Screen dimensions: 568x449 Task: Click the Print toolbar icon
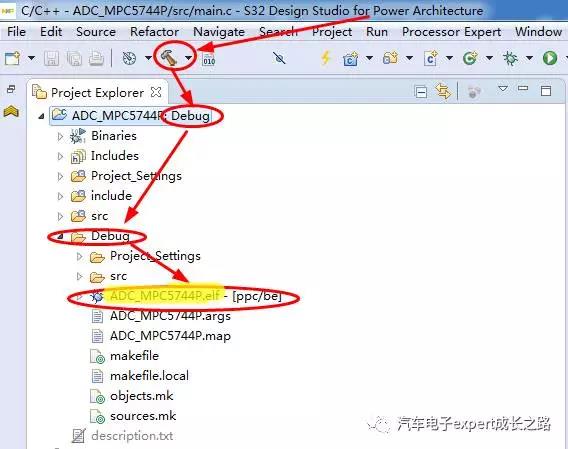(96, 58)
